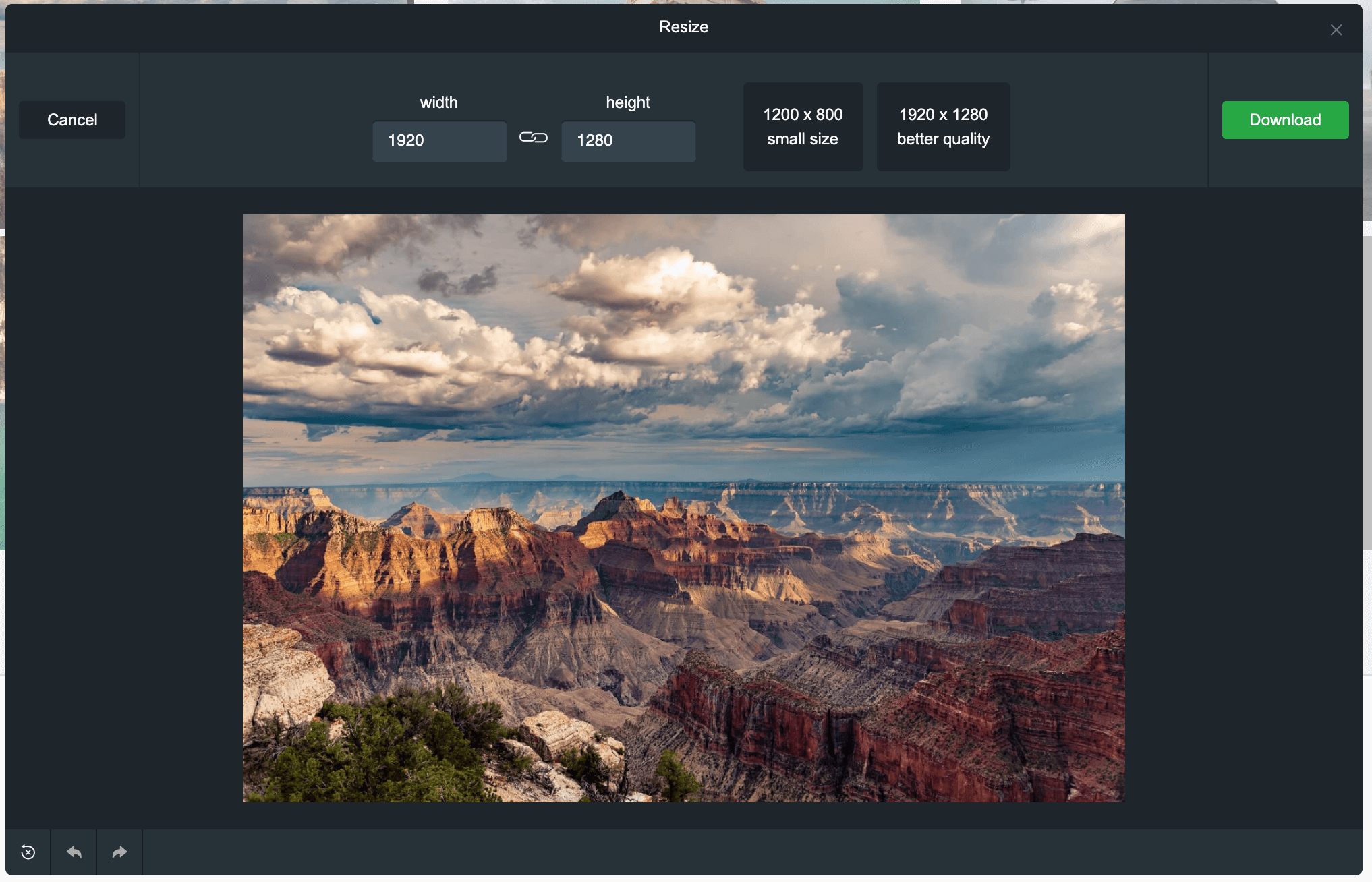Viewport: 1372px width, 882px height.
Task: Focus the width input showing 1920
Action: (439, 141)
